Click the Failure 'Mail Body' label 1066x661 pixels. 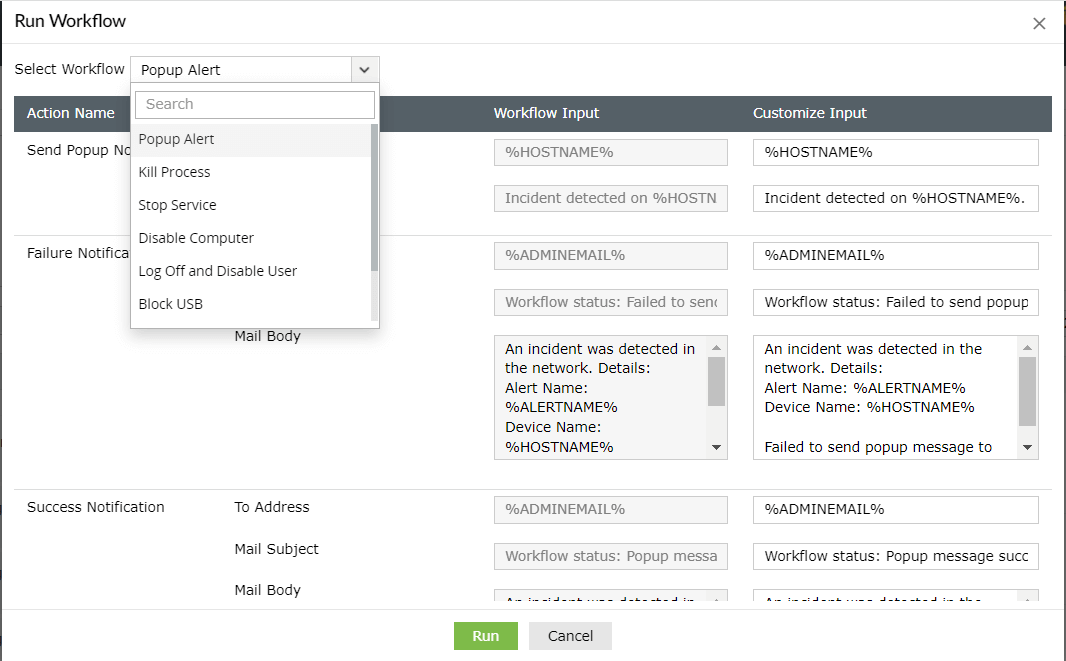(267, 336)
